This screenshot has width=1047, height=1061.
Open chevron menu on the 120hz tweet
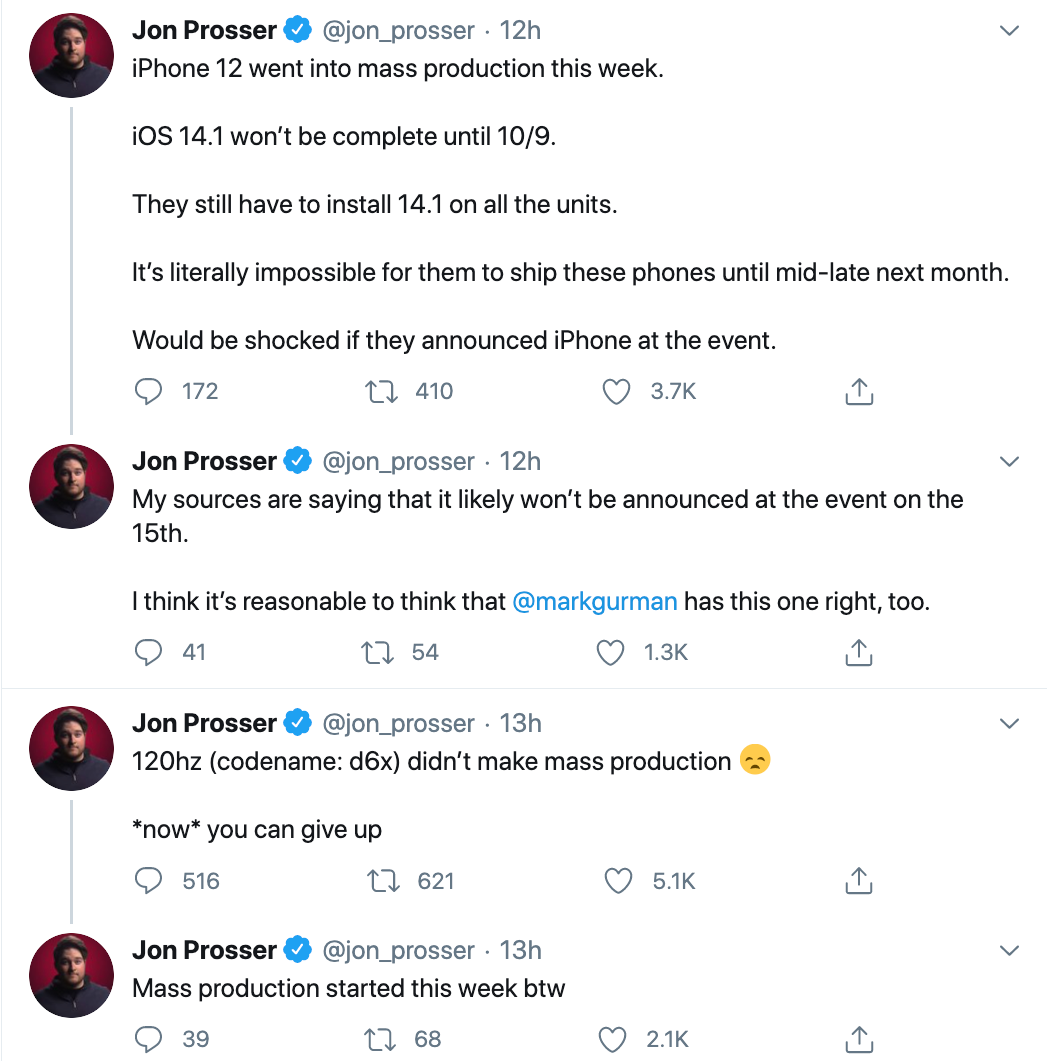1009,724
